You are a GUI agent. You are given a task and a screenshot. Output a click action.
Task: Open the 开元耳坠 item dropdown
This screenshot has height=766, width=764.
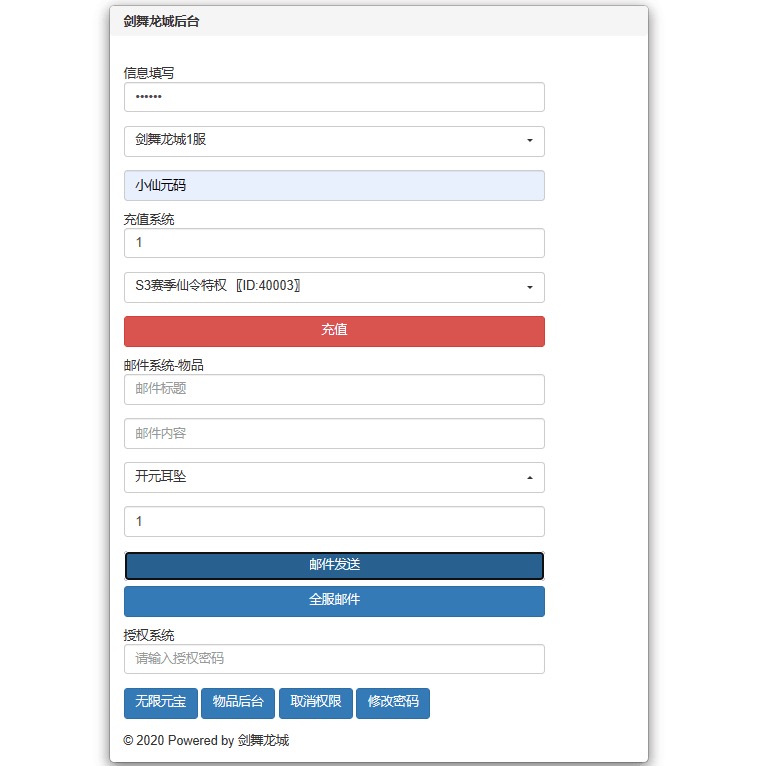pos(334,477)
